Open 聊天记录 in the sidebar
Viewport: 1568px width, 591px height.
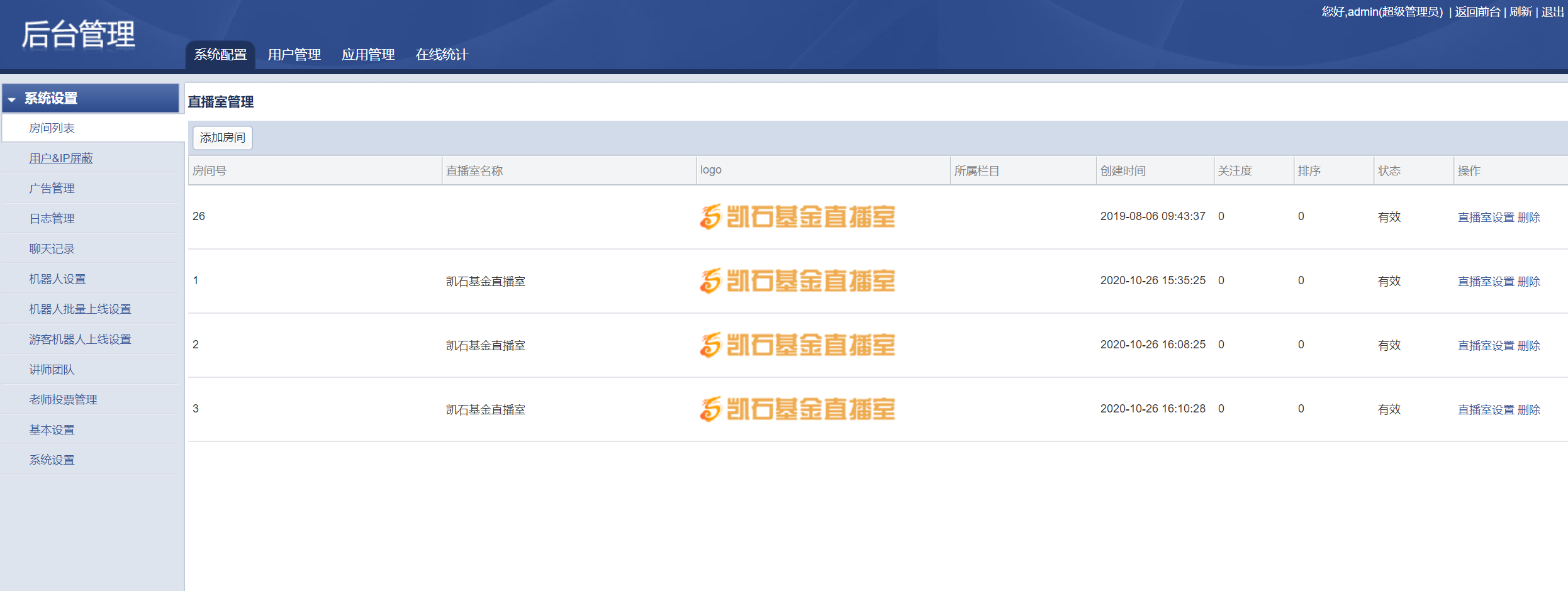click(52, 248)
